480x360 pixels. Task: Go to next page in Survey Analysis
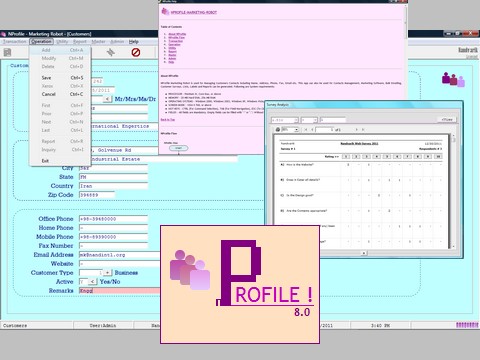356,129
